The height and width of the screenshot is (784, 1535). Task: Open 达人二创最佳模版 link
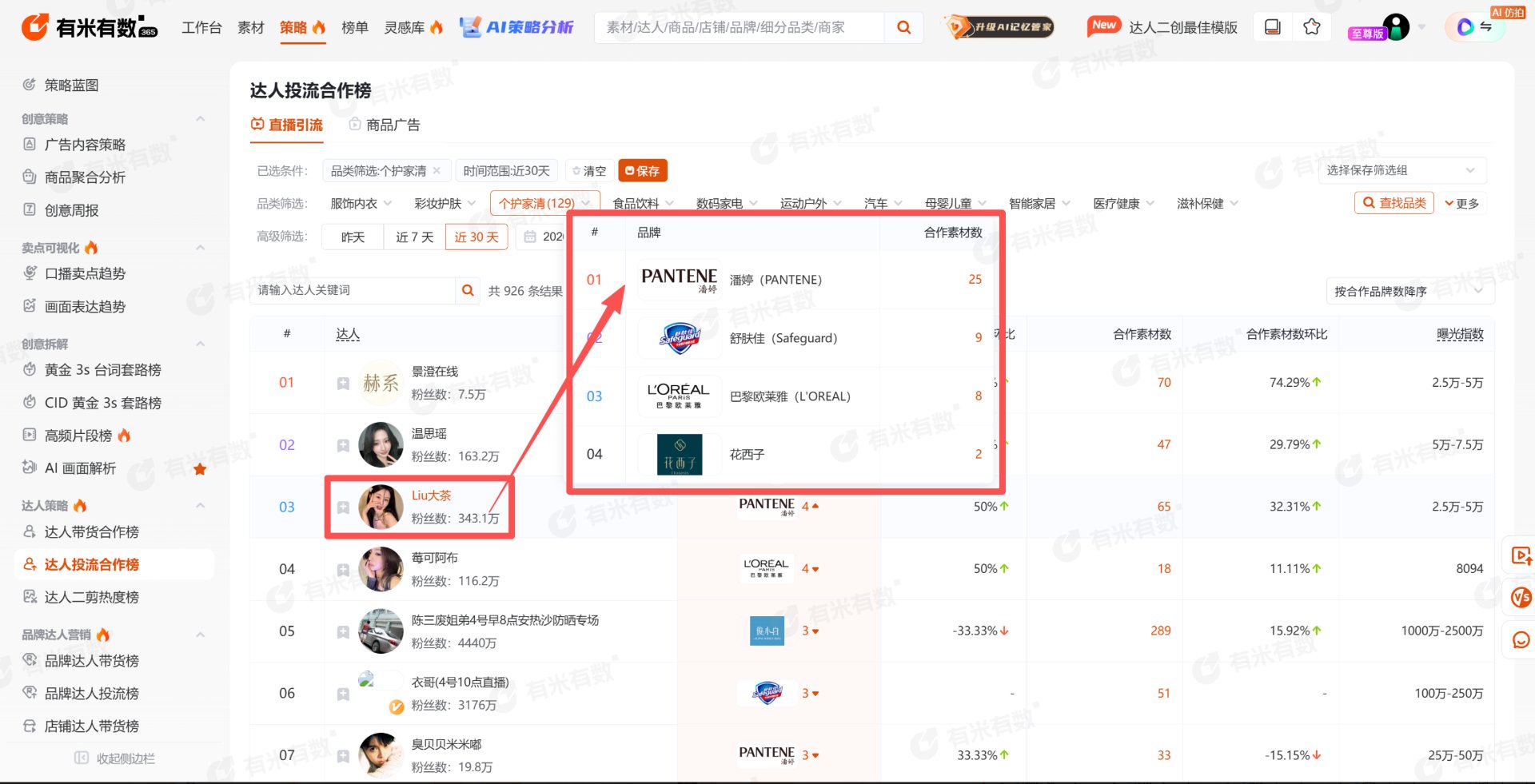pos(1182,27)
